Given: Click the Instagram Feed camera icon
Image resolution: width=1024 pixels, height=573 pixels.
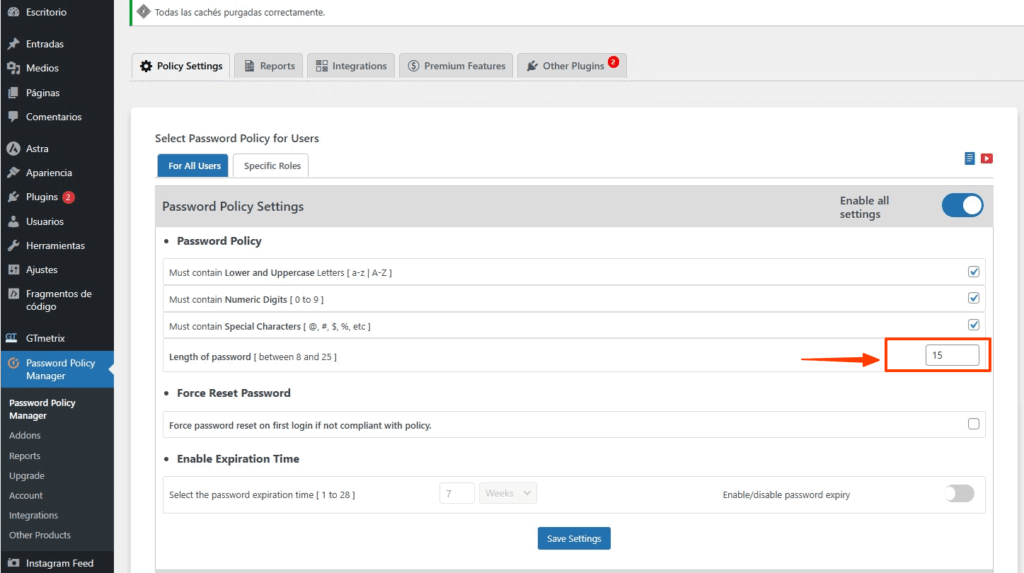Looking at the screenshot, I should (13, 563).
